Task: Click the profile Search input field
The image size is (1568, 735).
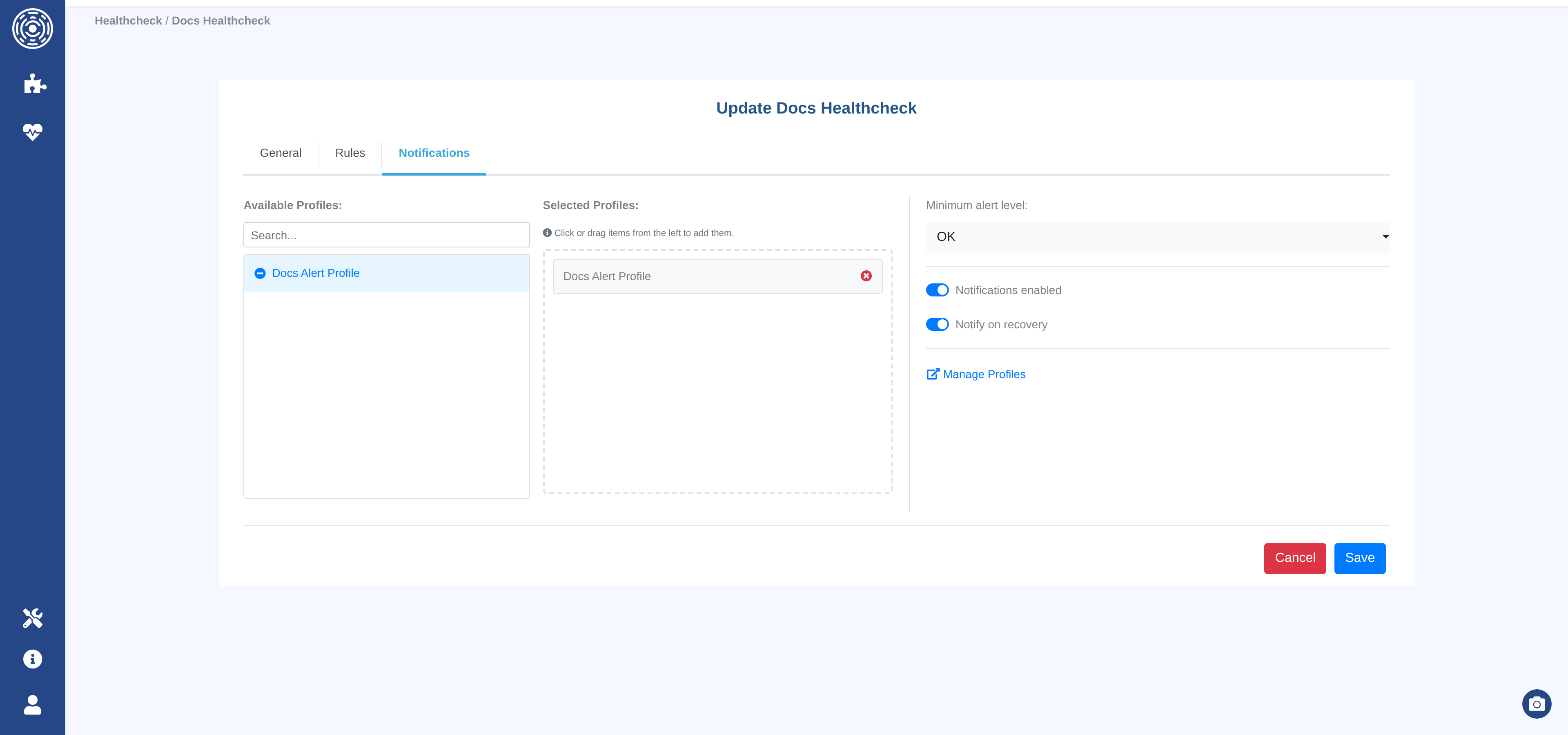Action: point(386,236)
